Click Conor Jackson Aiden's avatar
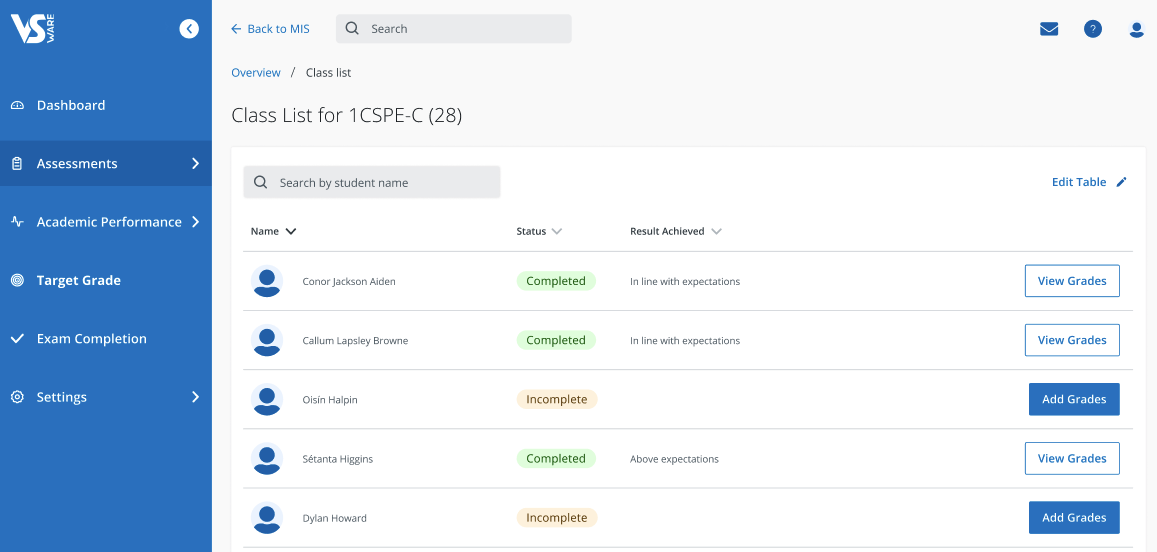 click(266, 281)
